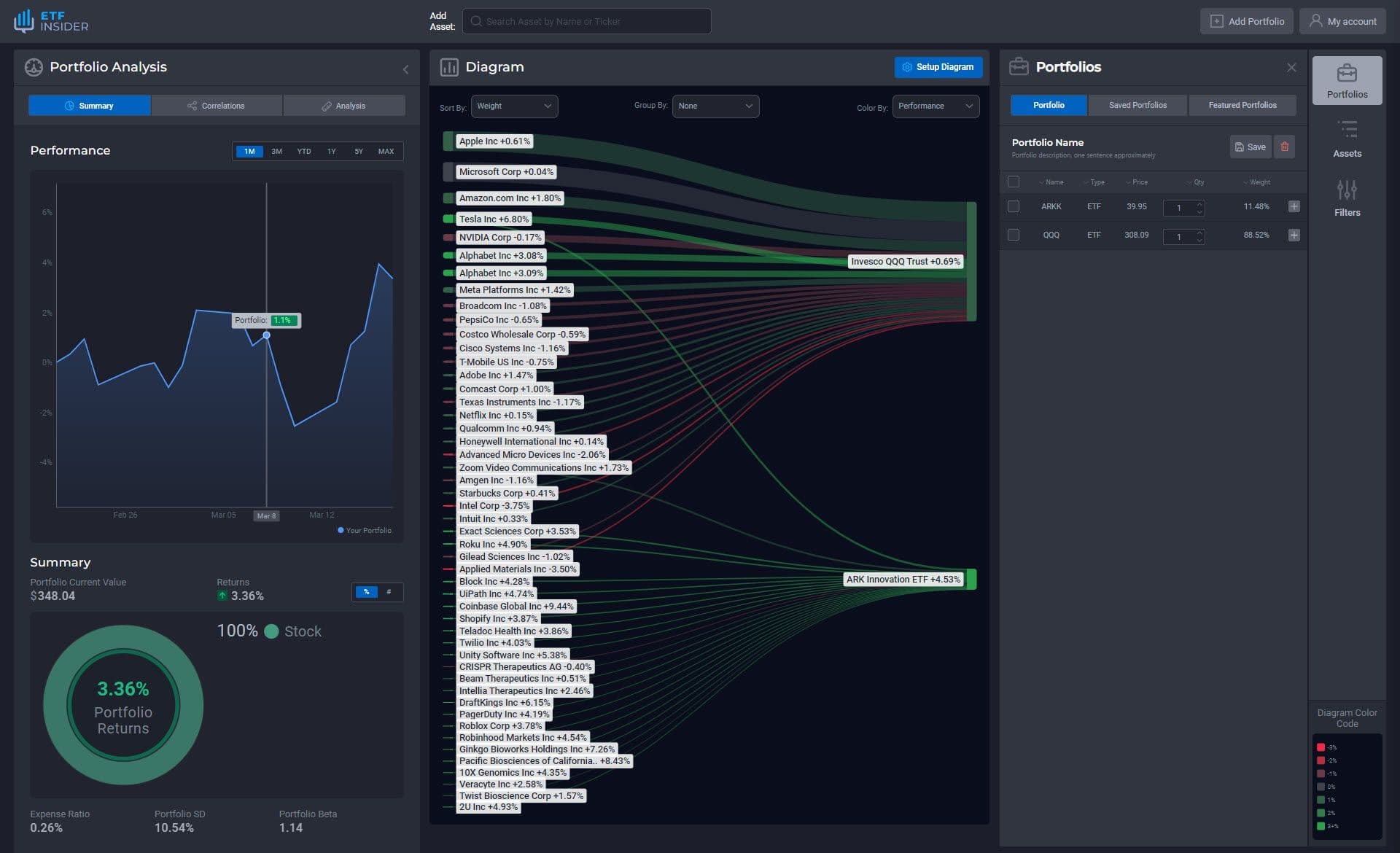1400x853 pixels.
Task: Click the Your Portfolio chart legend
Action: tap(365, 530)
